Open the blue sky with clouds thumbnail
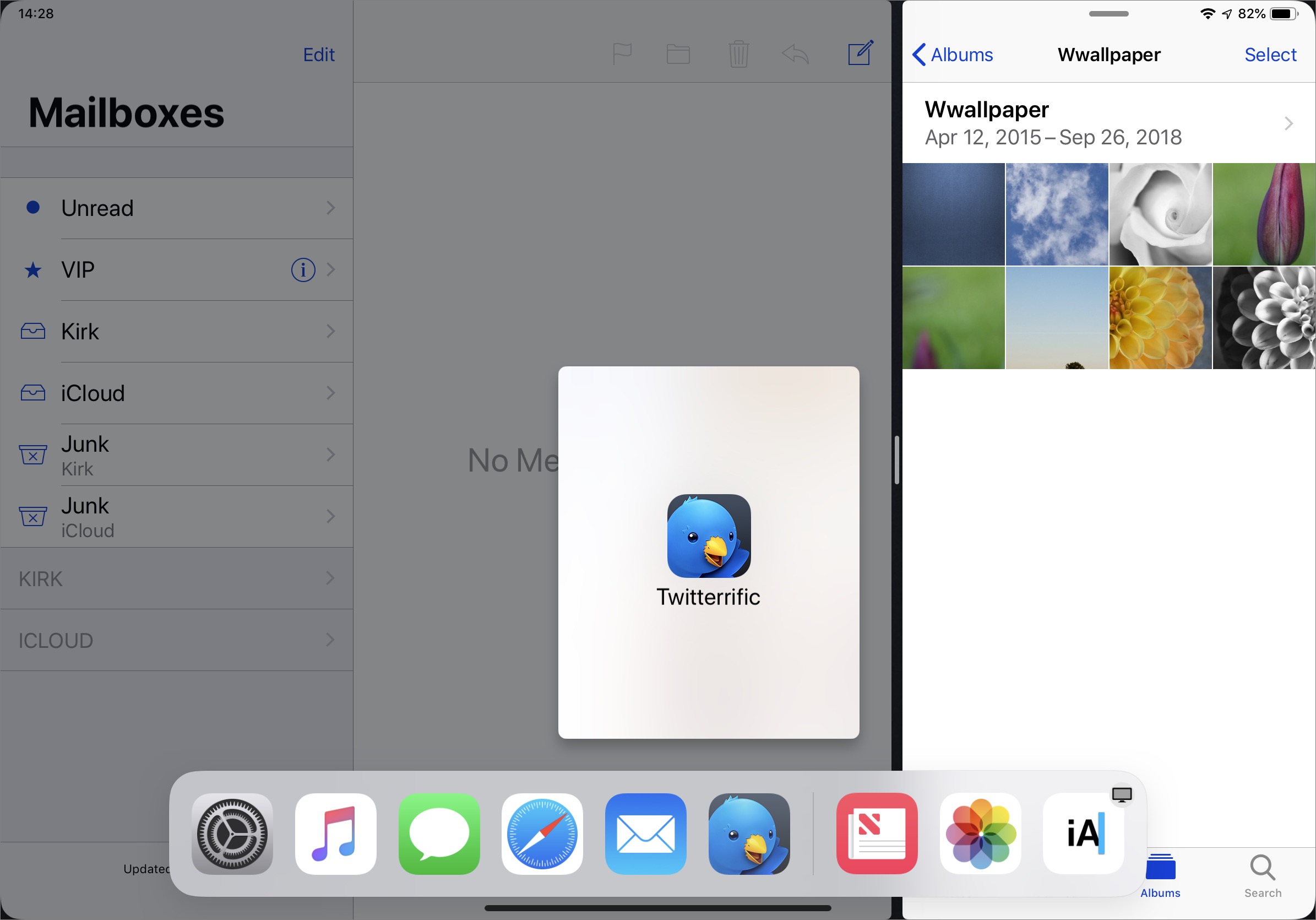The height and width of the screenshot is (920, 1316). click(x=1057, y=214)
